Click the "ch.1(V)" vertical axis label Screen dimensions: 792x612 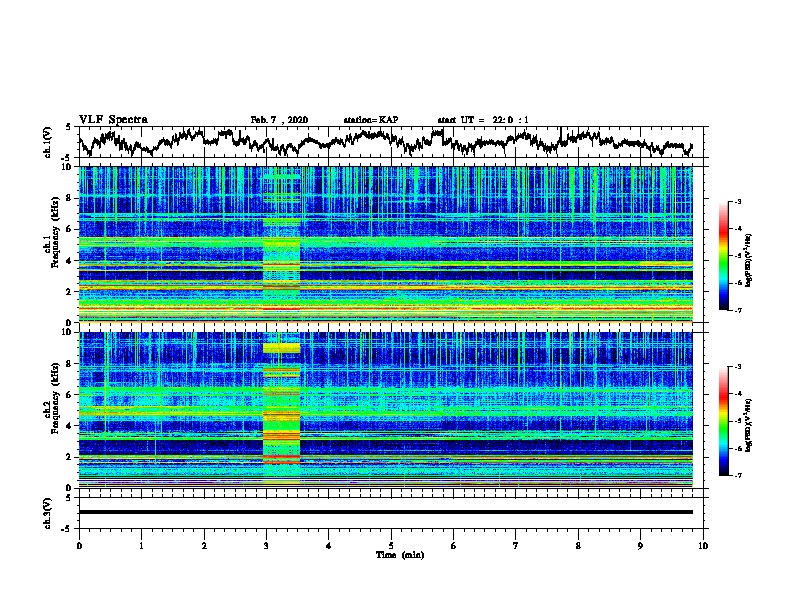pyautogui.click(x=48, y=142)
